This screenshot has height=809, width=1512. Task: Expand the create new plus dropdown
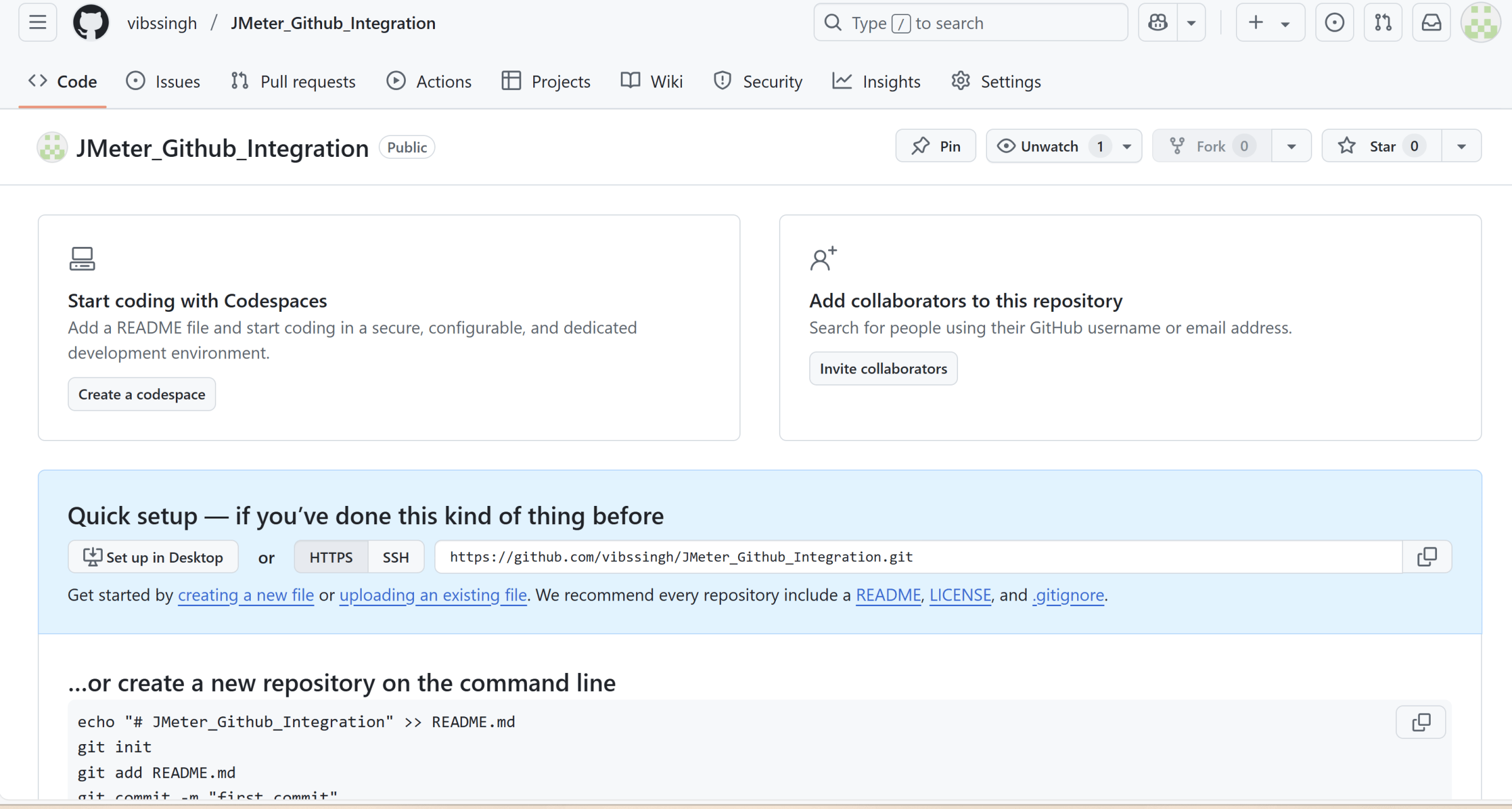[x=1270, y=23]
